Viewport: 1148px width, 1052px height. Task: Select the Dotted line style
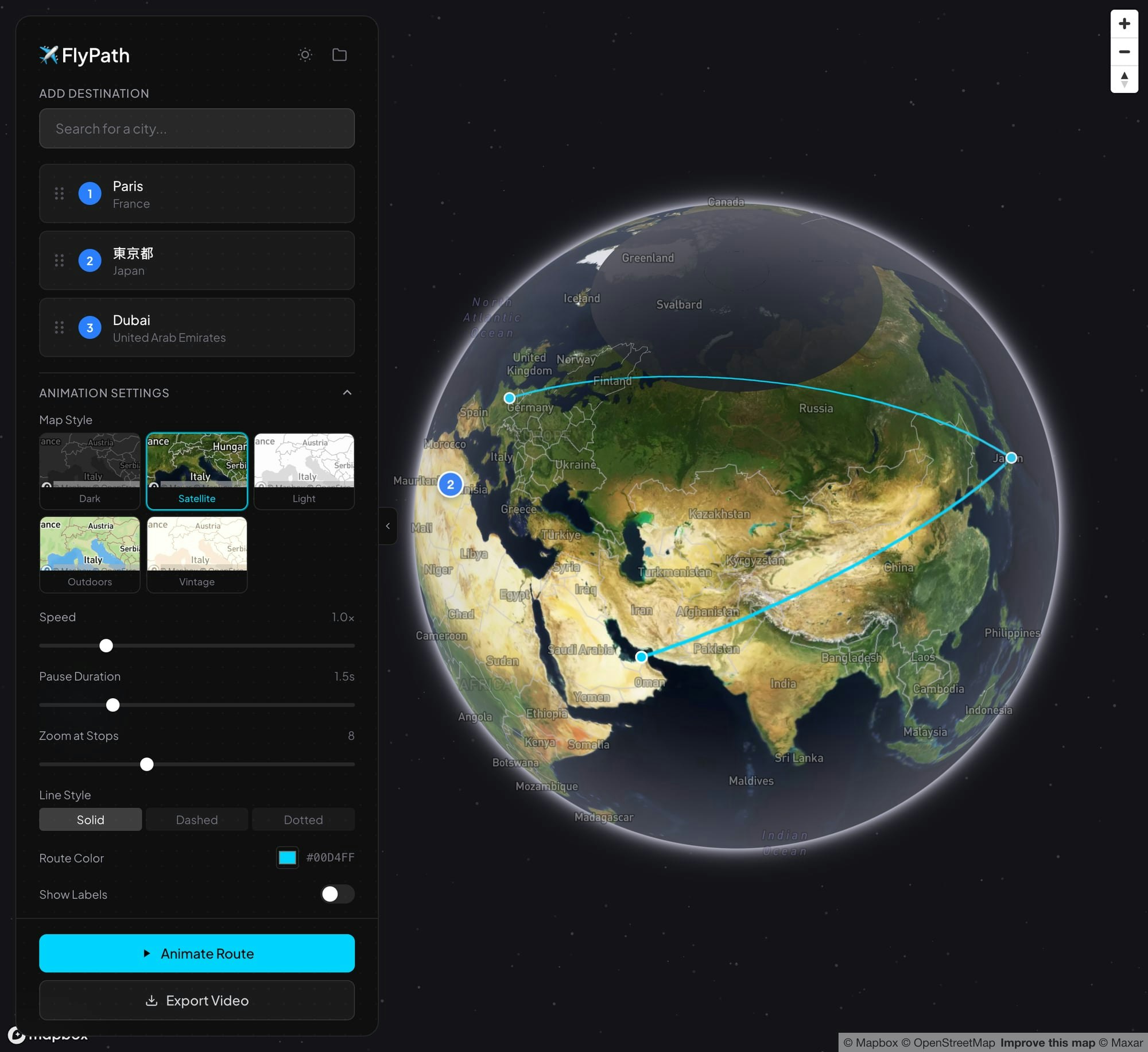click(x=302, y=819)
